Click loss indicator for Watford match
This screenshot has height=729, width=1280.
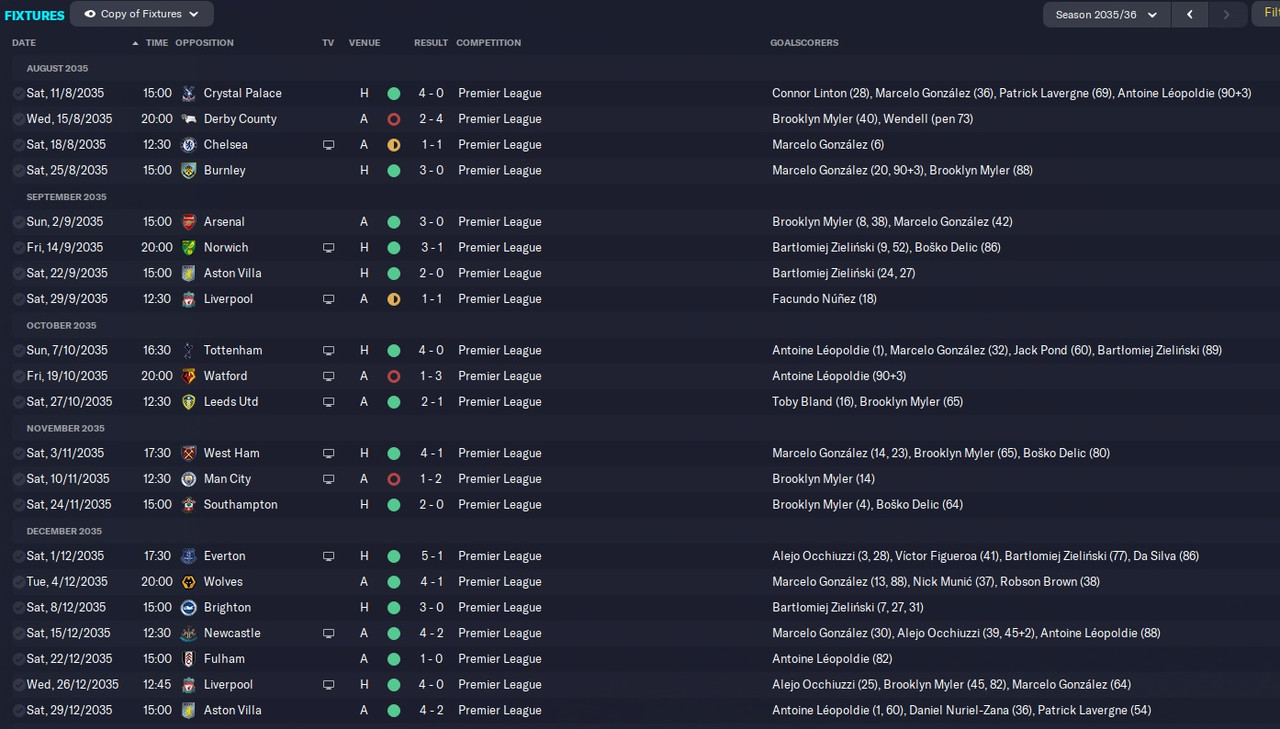click(393, 376)
